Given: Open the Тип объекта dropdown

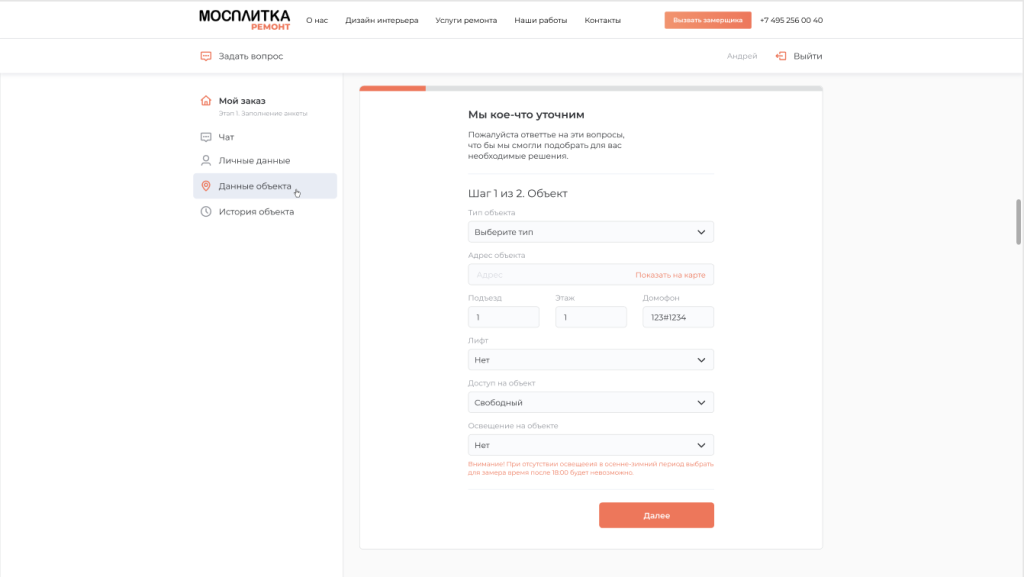Looking at the screenshot, I should 590,232.
